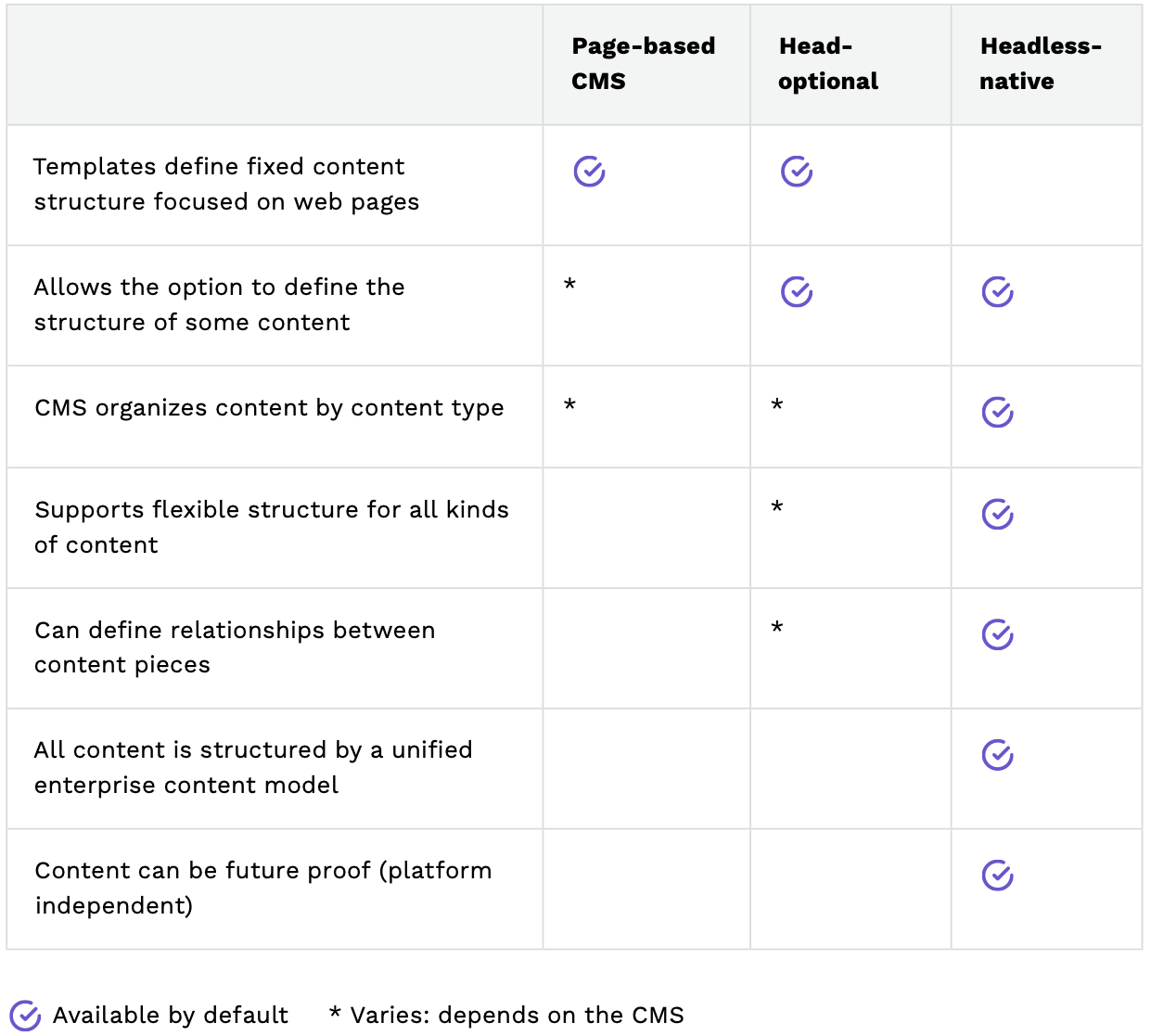Click the Headless-native checkmark for content type organization
1151x1036 pixels.
click(x=997, y=413)
